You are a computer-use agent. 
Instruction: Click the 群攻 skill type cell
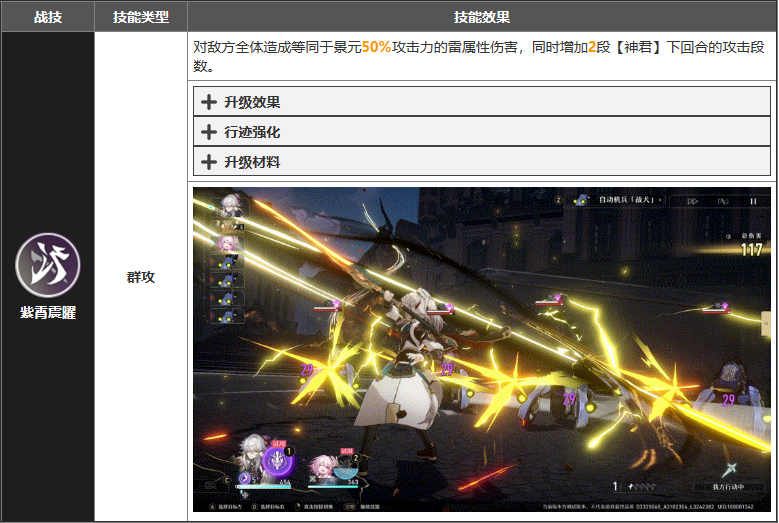(x=141, y=277)
